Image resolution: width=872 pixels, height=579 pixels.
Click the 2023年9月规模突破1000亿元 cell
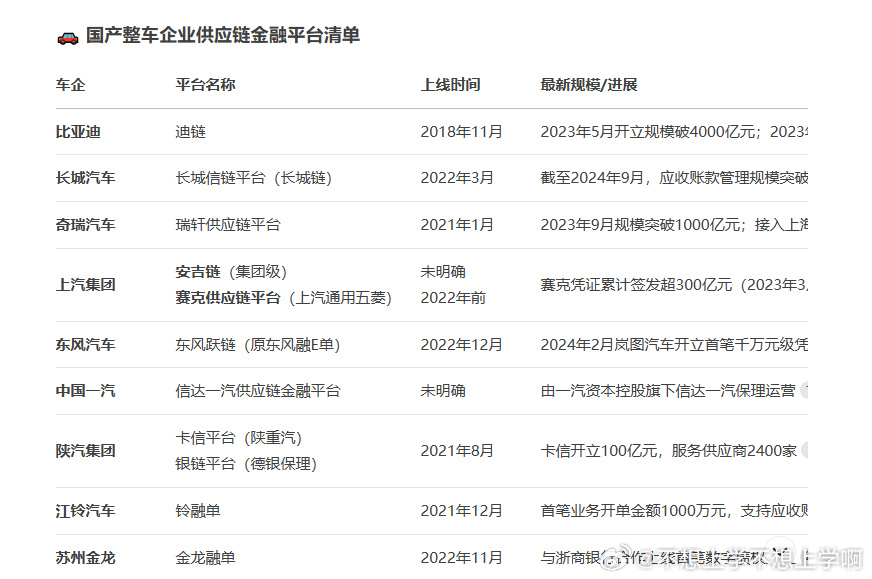(674, 225)
